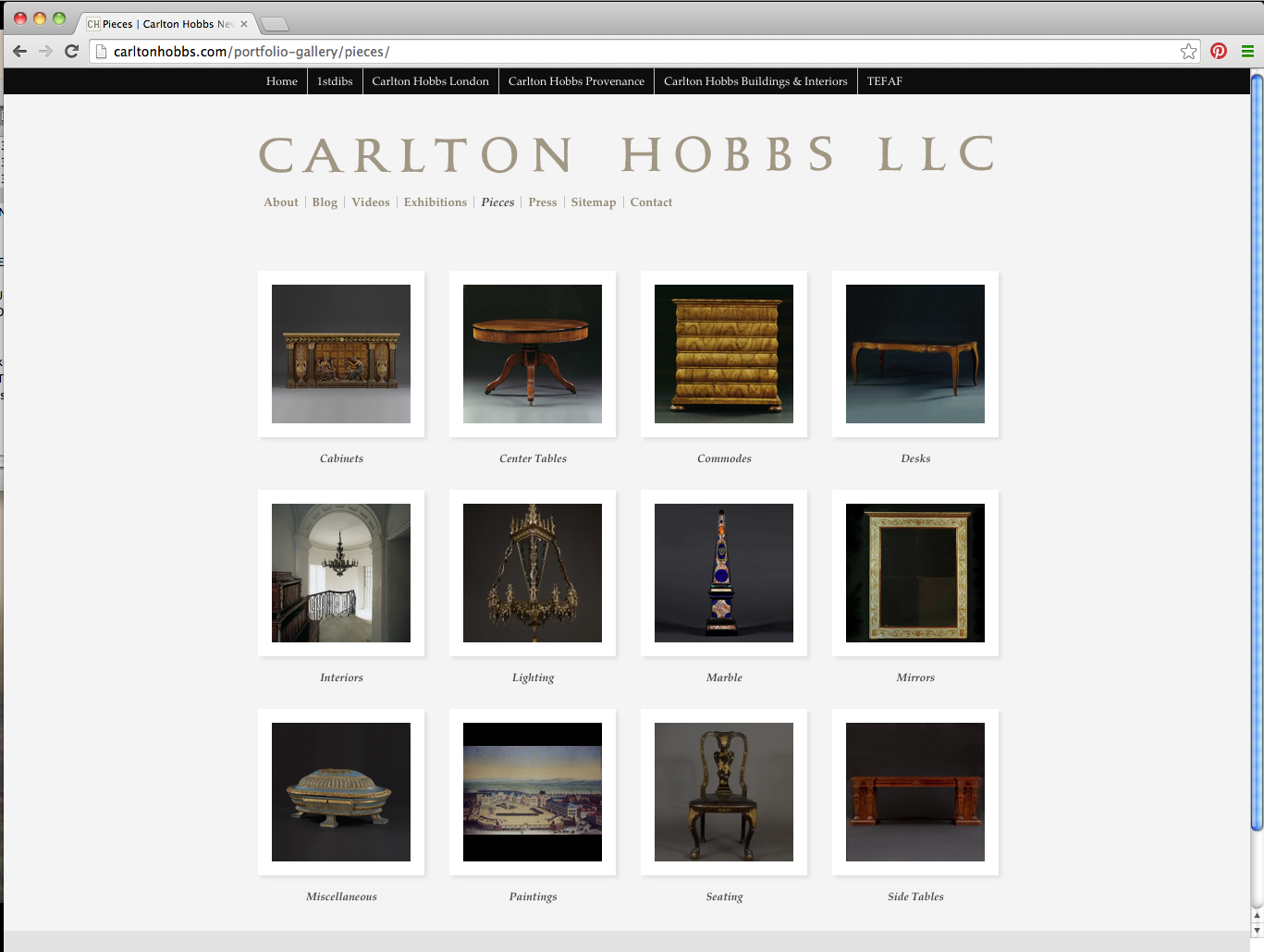1264x952 pixels.
Task: Click the Carlton Hobbs LLC logo heading
Action: 627,154
